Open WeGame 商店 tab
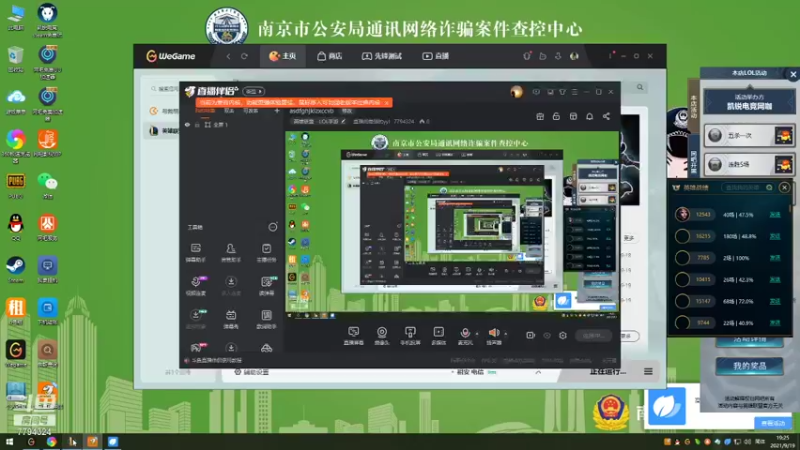The height and width of the screenshot is (450, 800). tap(330, 56)
